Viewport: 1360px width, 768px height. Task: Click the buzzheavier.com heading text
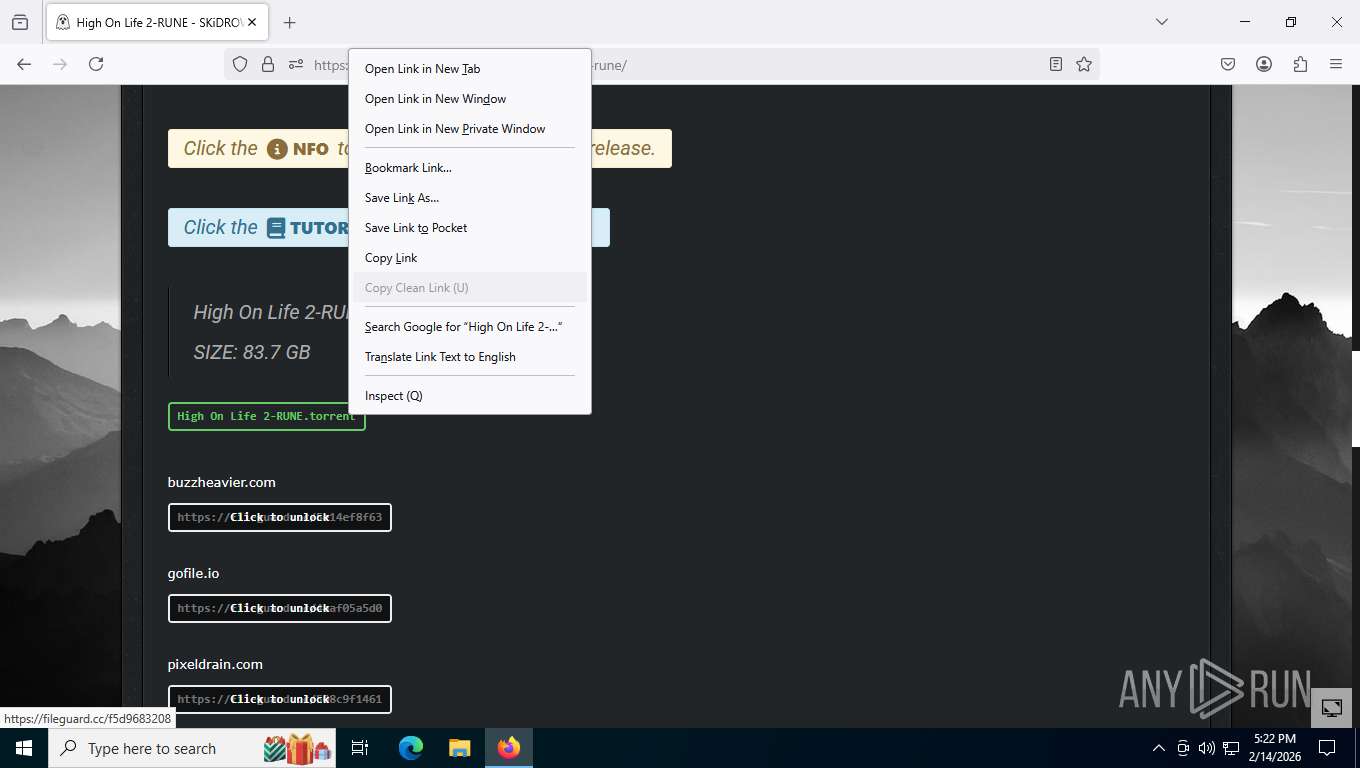(x=221, y=482)
